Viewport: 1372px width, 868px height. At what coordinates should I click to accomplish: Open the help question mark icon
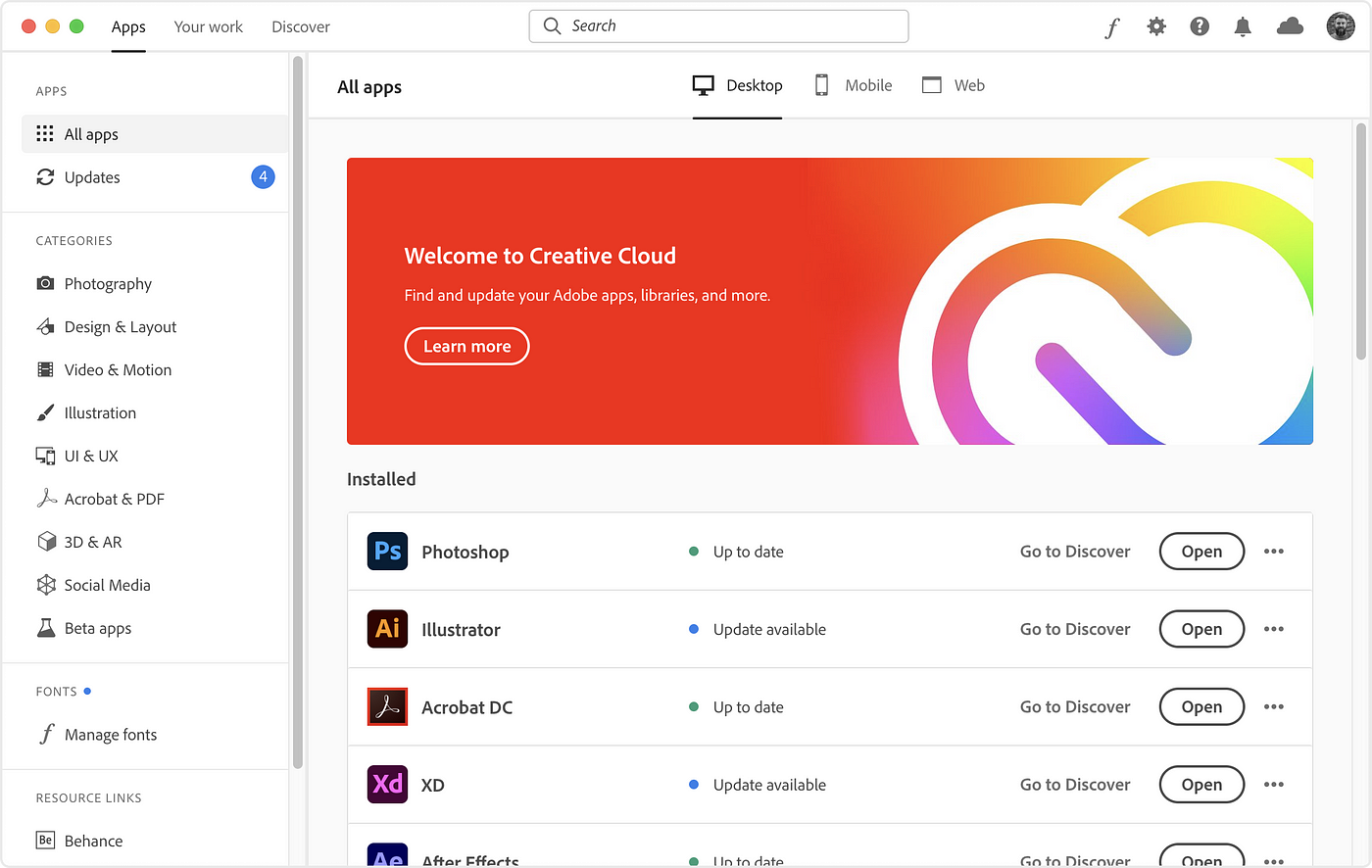(1200, 26)
